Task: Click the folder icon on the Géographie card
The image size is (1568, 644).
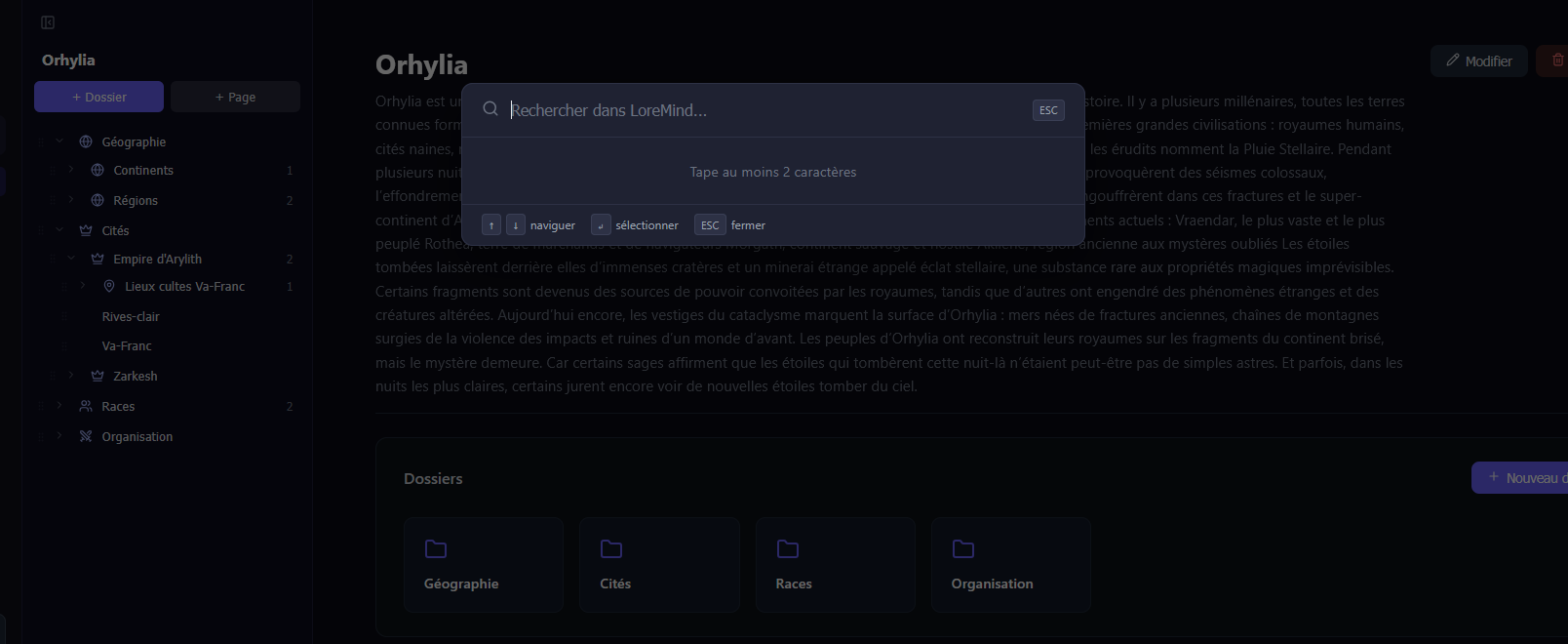Action: (x=436, y=549)
